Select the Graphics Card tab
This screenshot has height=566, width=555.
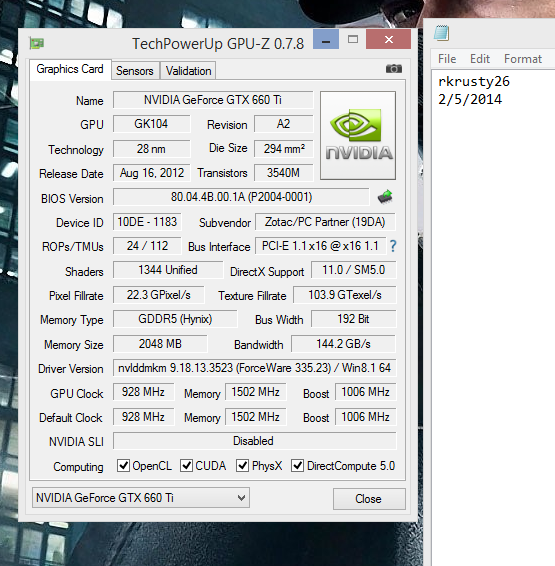pos(70,69)
